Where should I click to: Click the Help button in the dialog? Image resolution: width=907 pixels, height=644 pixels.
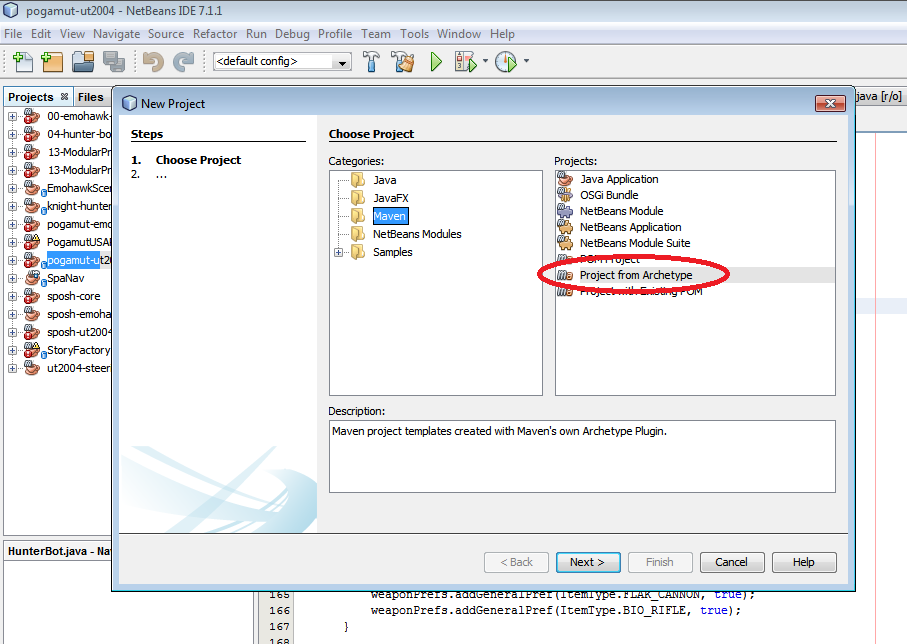804,562
